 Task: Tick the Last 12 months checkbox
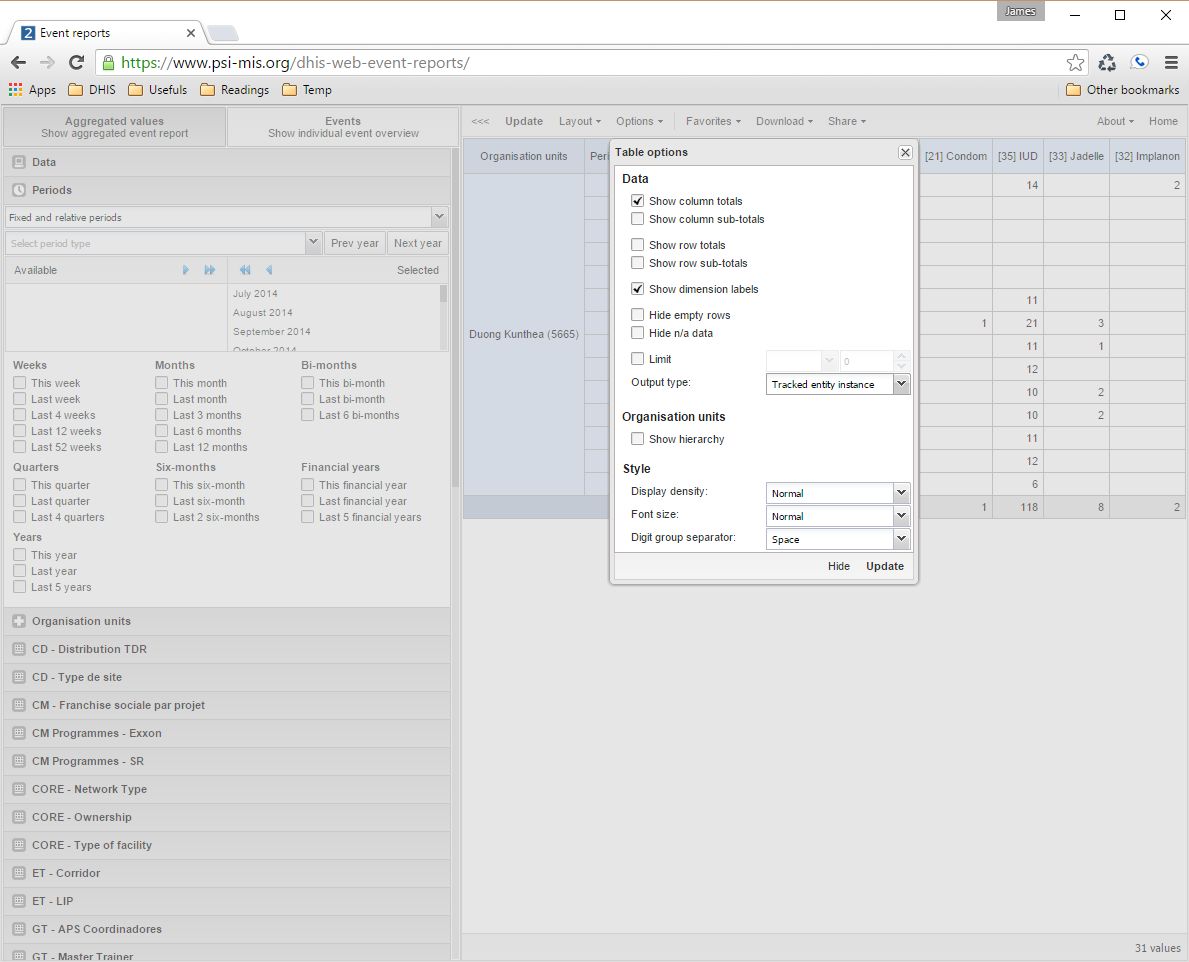(161, 447)
